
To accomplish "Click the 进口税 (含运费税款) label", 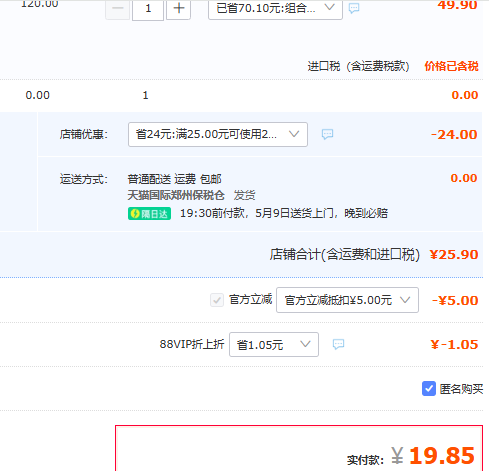I will tap(358, 66).
